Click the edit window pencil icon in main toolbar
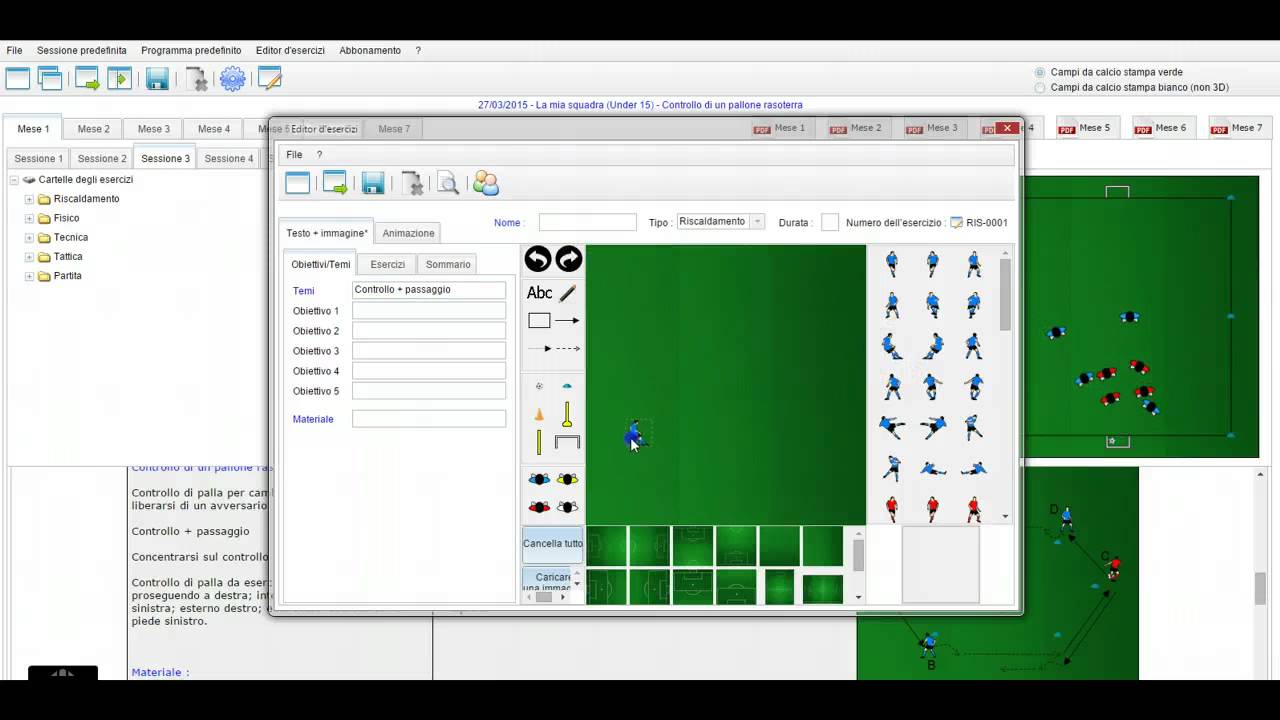 tap(269, 78)
